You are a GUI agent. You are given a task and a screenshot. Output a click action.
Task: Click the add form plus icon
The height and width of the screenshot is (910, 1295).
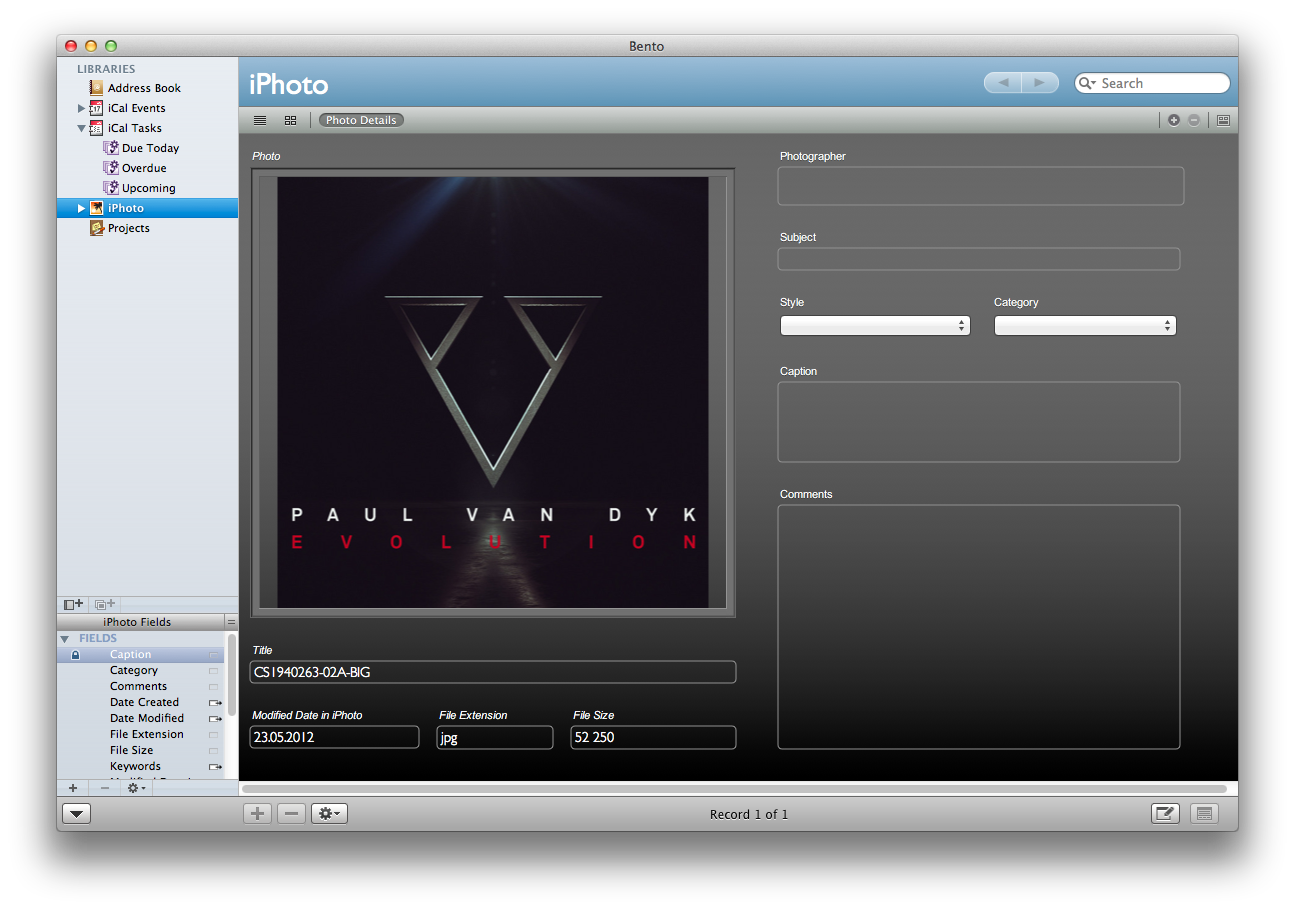tap(1174, 120)
